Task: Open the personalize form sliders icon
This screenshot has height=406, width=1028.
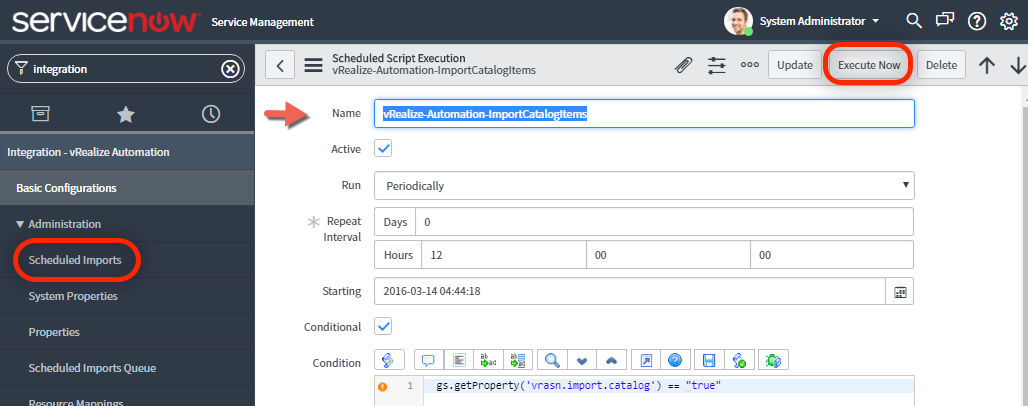Action: pos(716,65)
